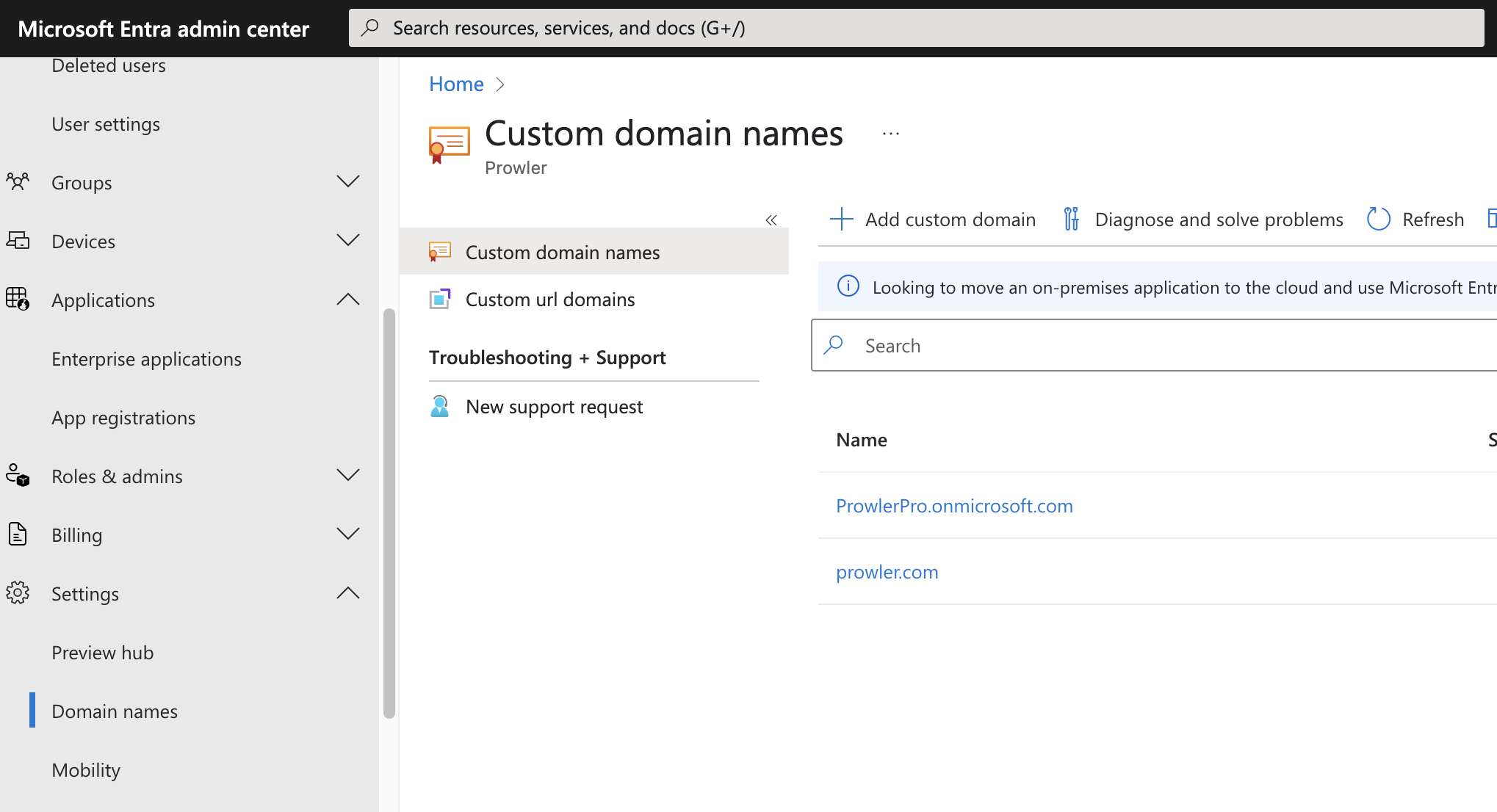Click the Diagnose and solve problems tools icon
Viewport: 1497px width, 812px height.
(1071, 218)
